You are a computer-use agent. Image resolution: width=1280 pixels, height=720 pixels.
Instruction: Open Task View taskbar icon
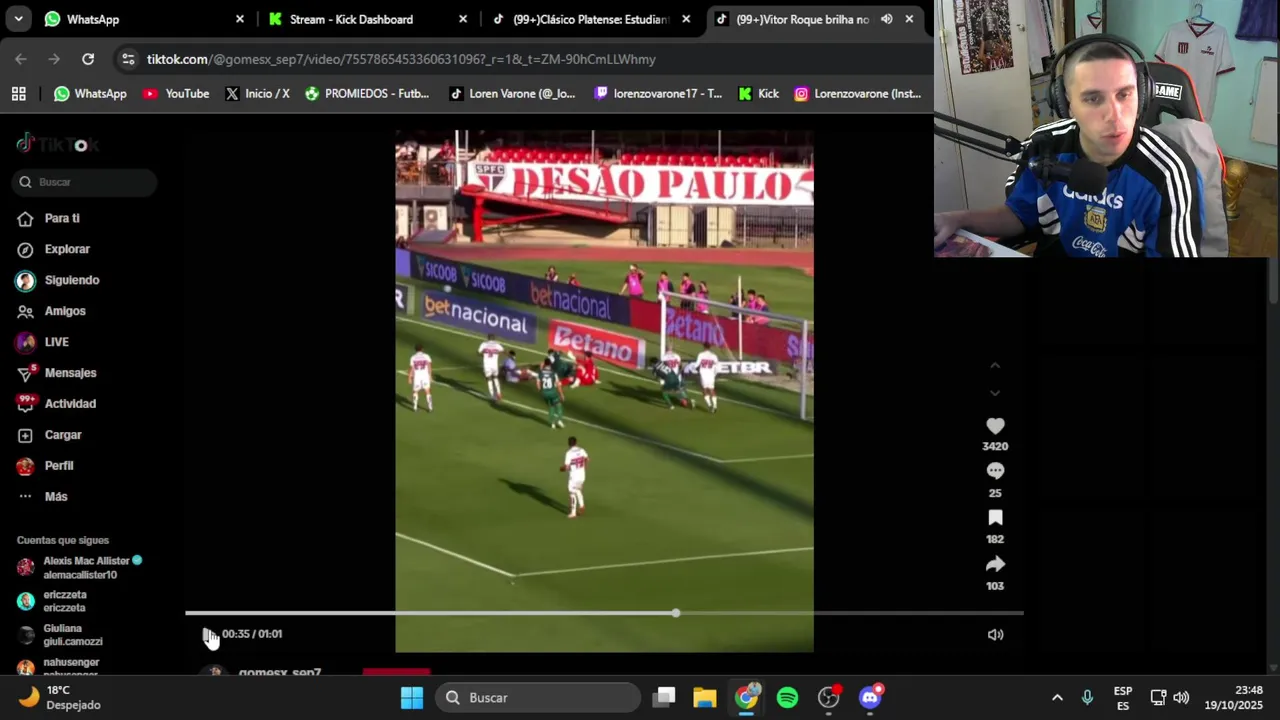[664, 697]
